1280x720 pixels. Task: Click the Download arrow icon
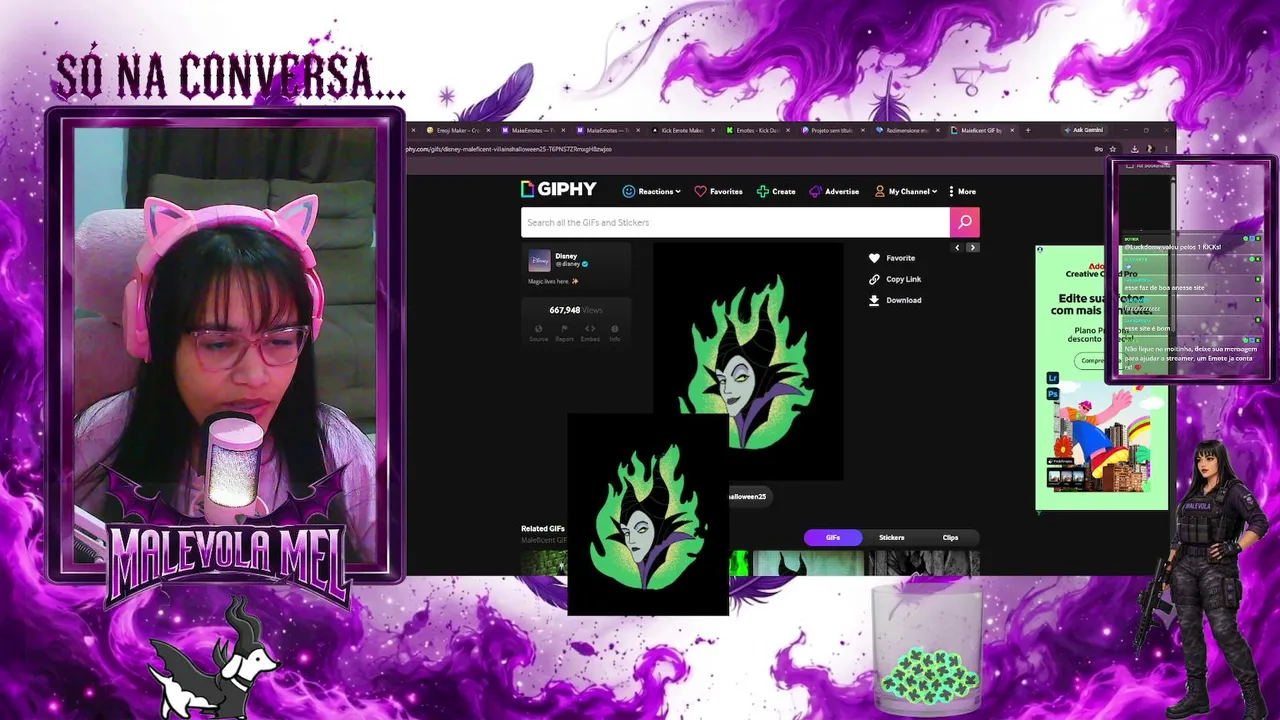pyautogui.click(x=874, y=300)
